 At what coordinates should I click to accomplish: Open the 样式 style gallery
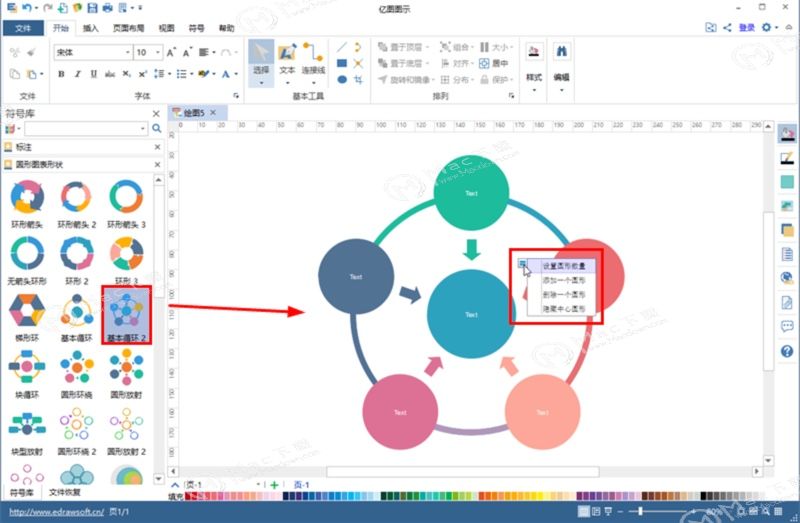click(x=534, y=64)
